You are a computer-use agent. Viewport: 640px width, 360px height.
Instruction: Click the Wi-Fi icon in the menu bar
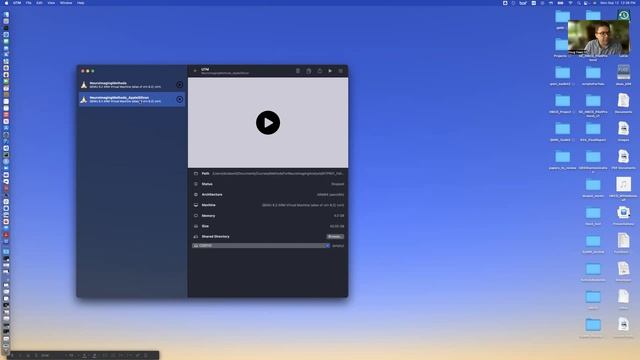pos(570,3)
